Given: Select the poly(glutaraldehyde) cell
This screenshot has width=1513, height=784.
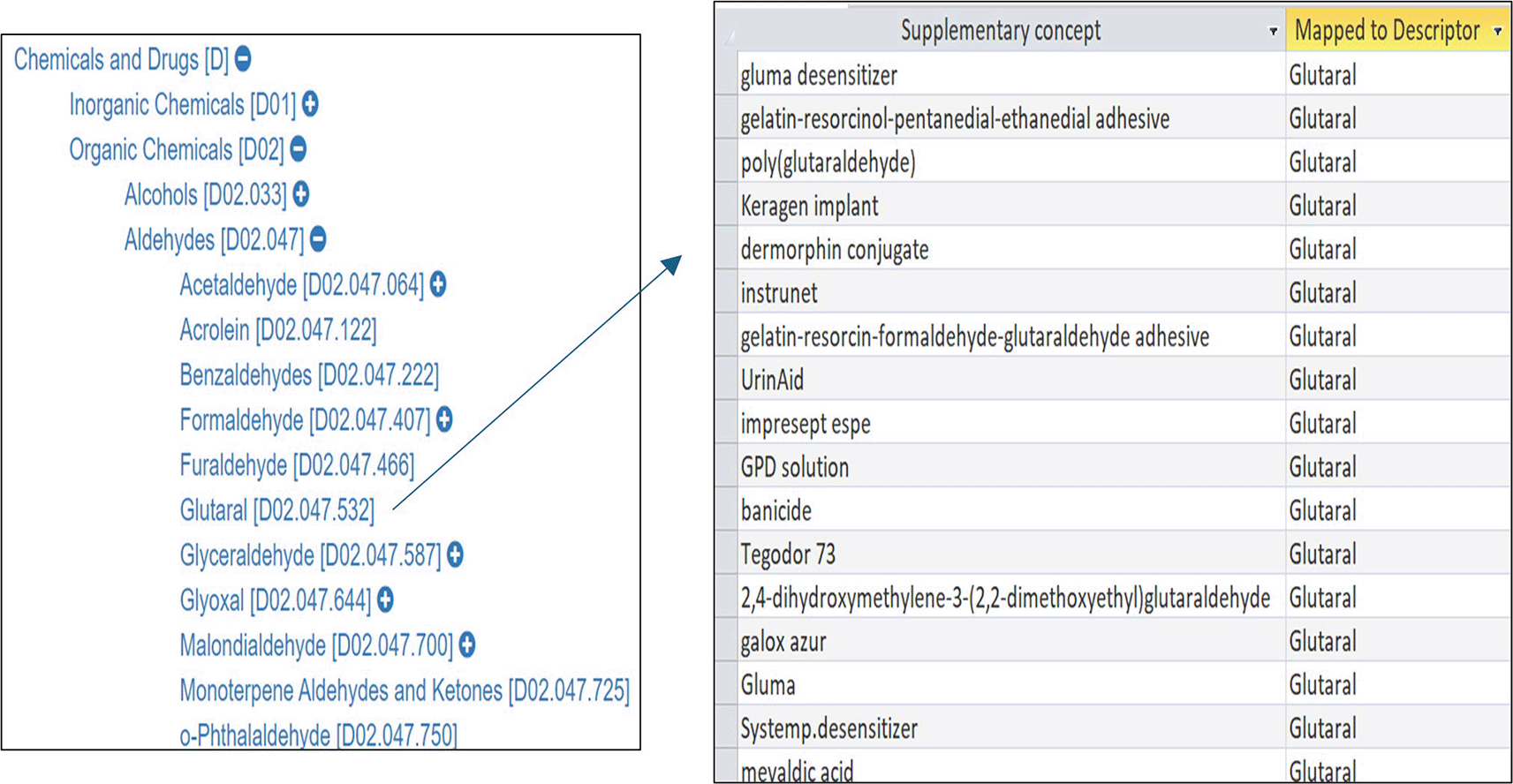Looking at the screenshot, I should click(x=1011, y=162).
